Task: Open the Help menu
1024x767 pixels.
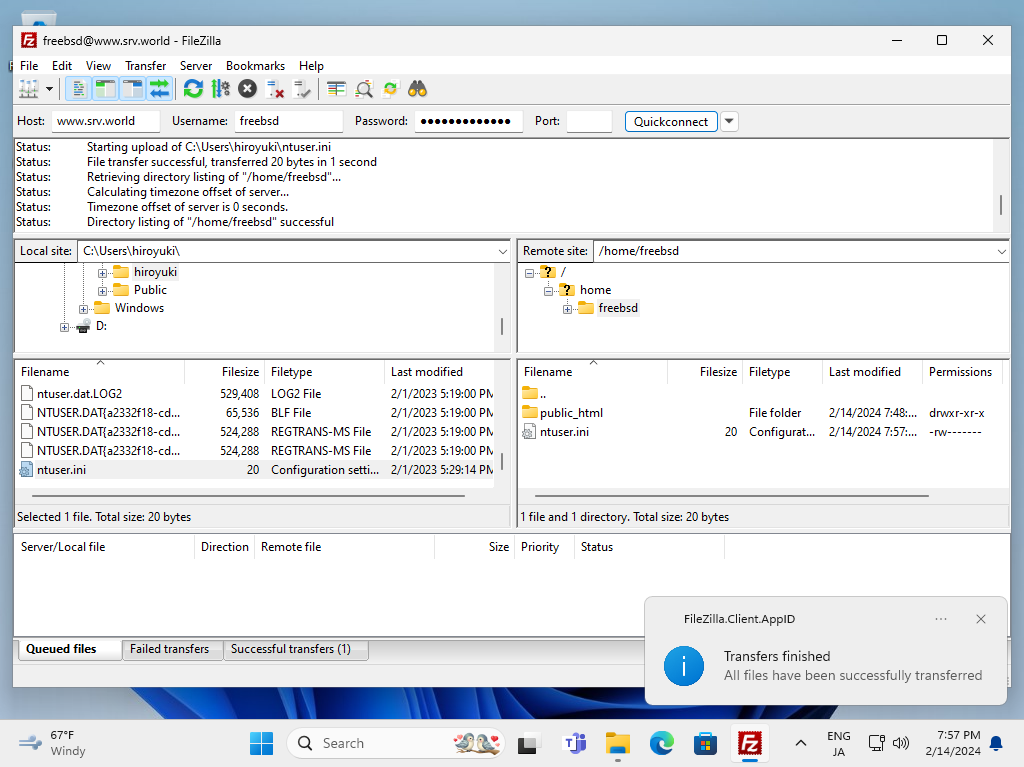Action: [x=312, y=65]
